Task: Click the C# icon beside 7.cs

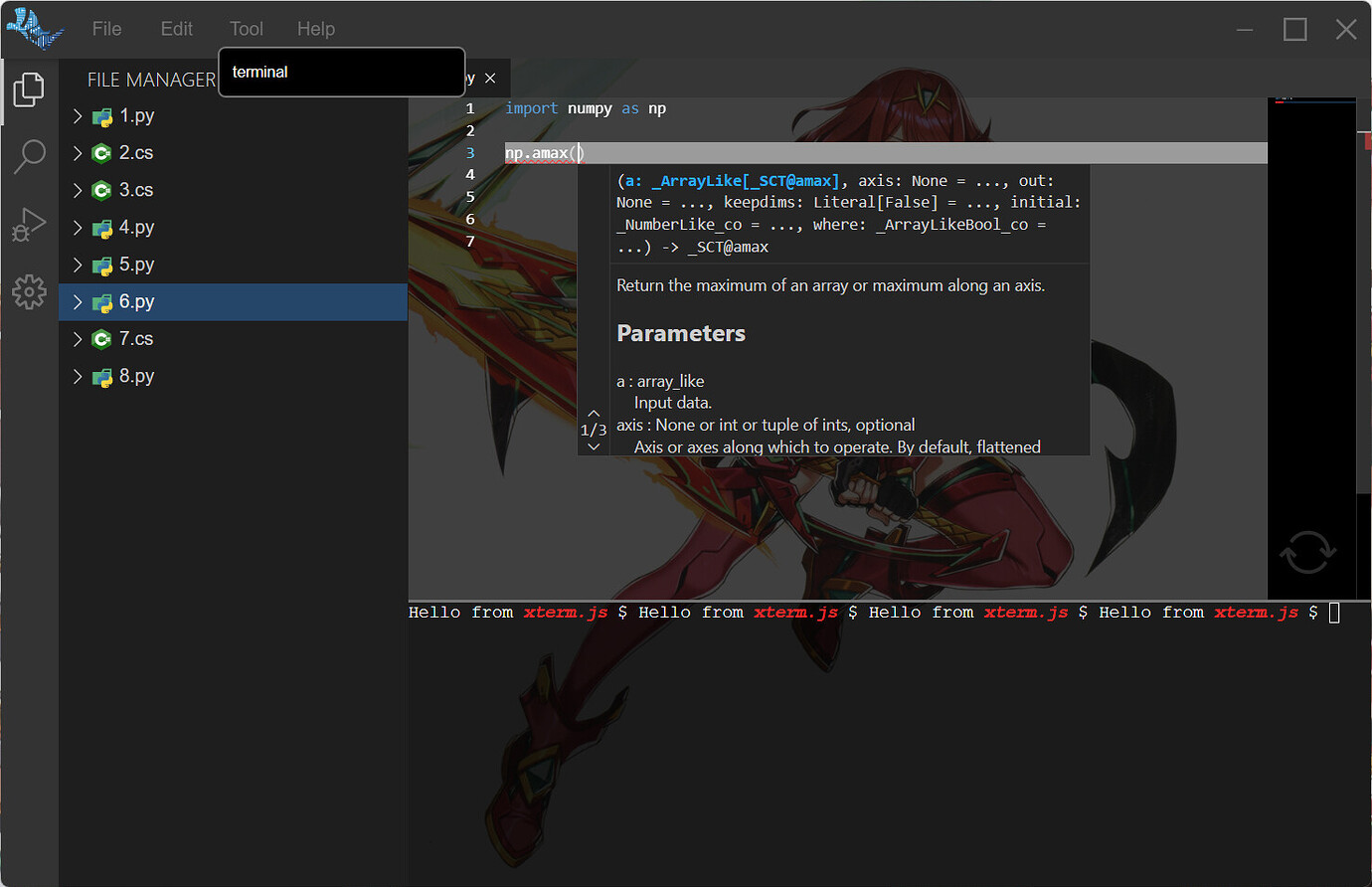Action: (x=102, y=338)
